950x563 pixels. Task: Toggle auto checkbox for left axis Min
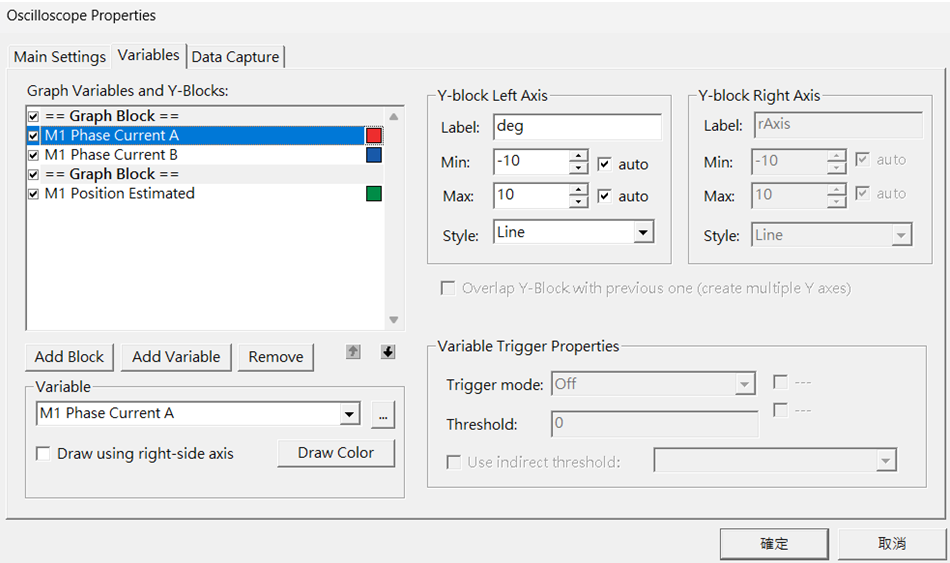[x=604, y=164]
